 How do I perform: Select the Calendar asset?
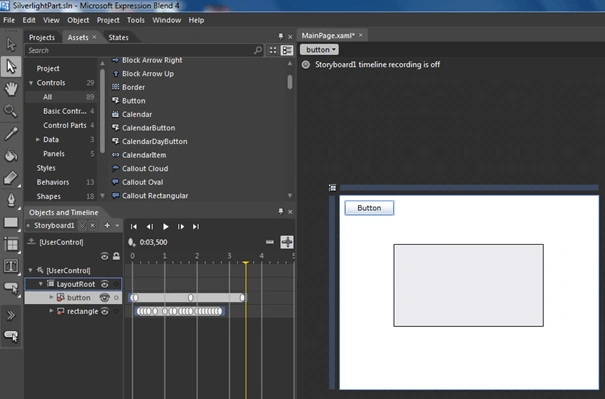pos(137,114)
